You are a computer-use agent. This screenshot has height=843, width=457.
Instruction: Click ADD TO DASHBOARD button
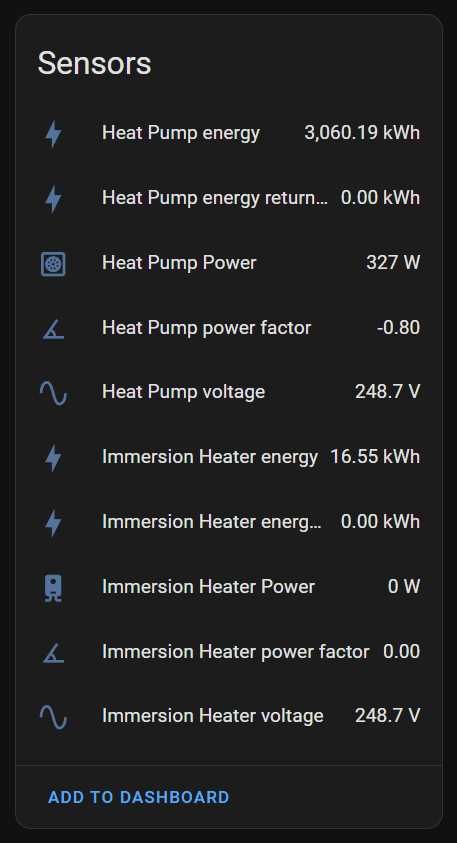[139, 797]
